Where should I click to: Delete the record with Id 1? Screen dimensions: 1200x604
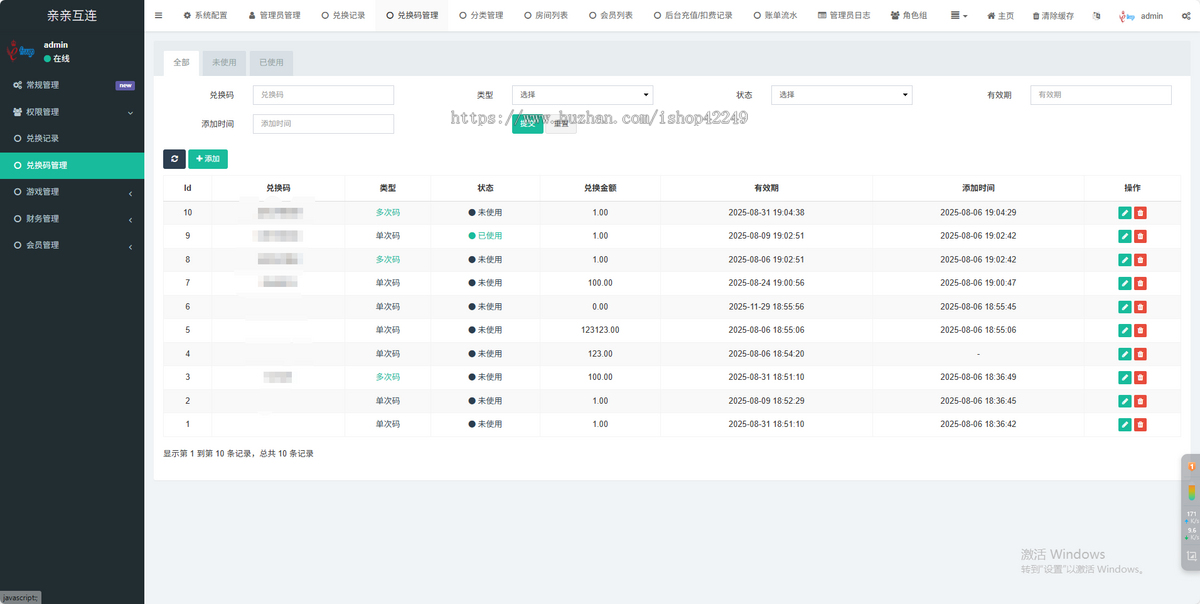tap(1140, 424)
